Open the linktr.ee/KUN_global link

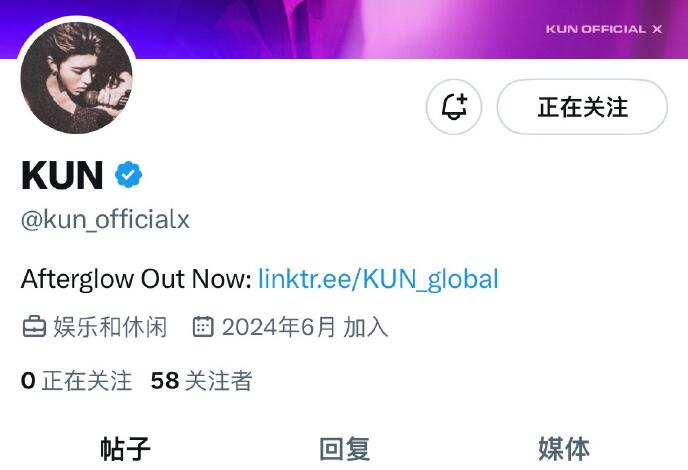click(x=378, y=279)
